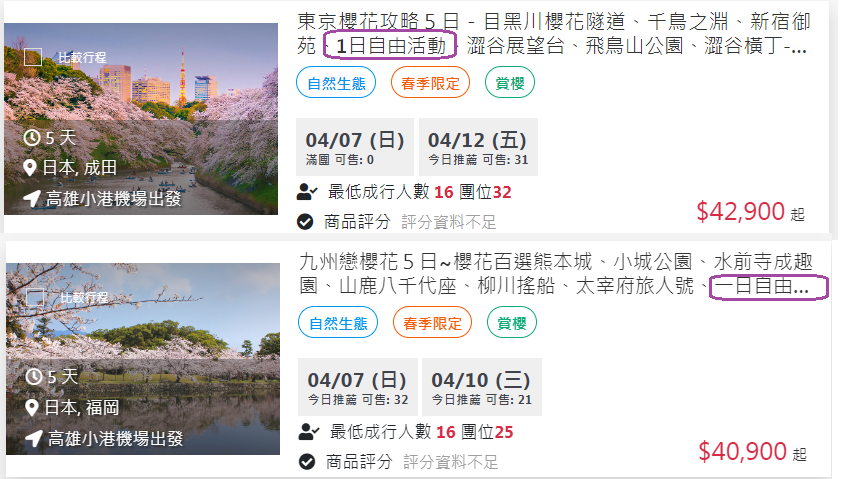Click the location pin icon next to 日本, 成田
Image resolution: width=842 pixels, height=479 pixels.
(30, 168)
